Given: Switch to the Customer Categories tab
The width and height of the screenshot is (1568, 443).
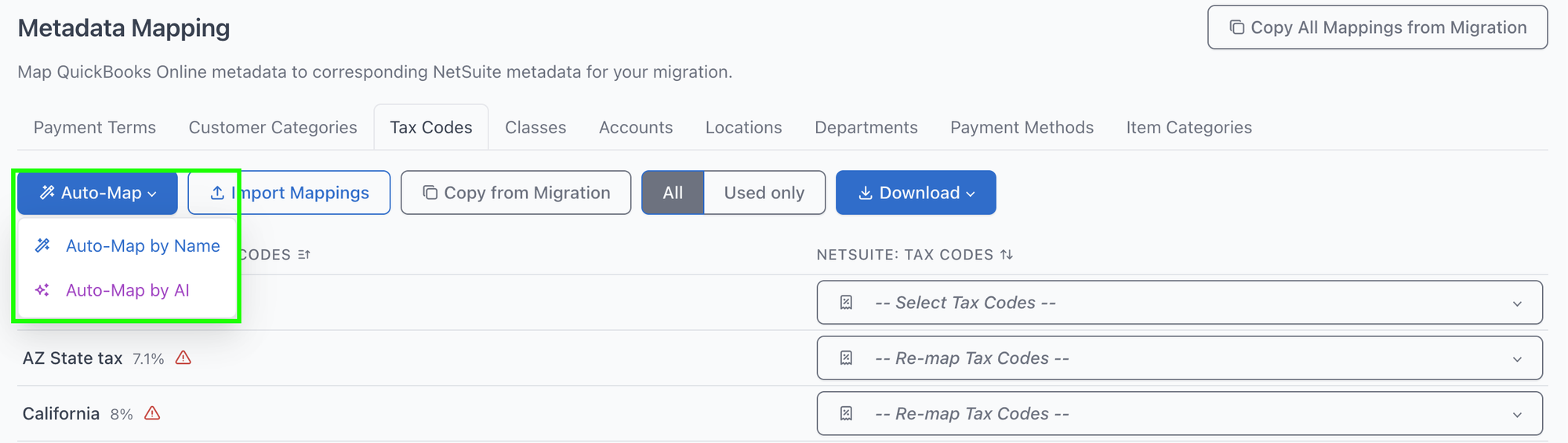Looking at the screenshot, I should pos(273,128).
